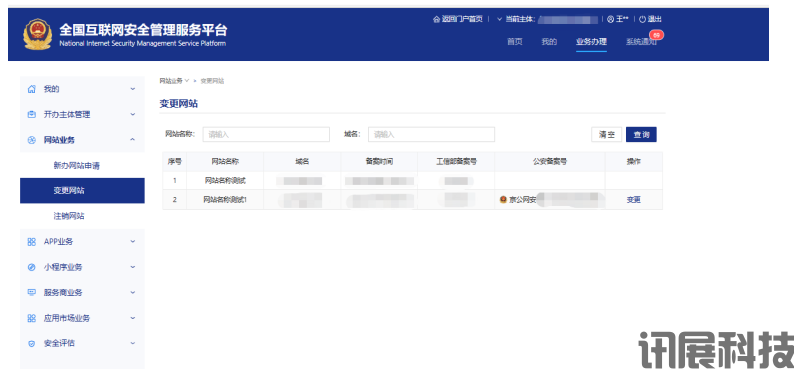The height and width of the screenshot is (369, 794).
Task: Expand 开办主体管理 section chevron
Action: pos(133,114)
